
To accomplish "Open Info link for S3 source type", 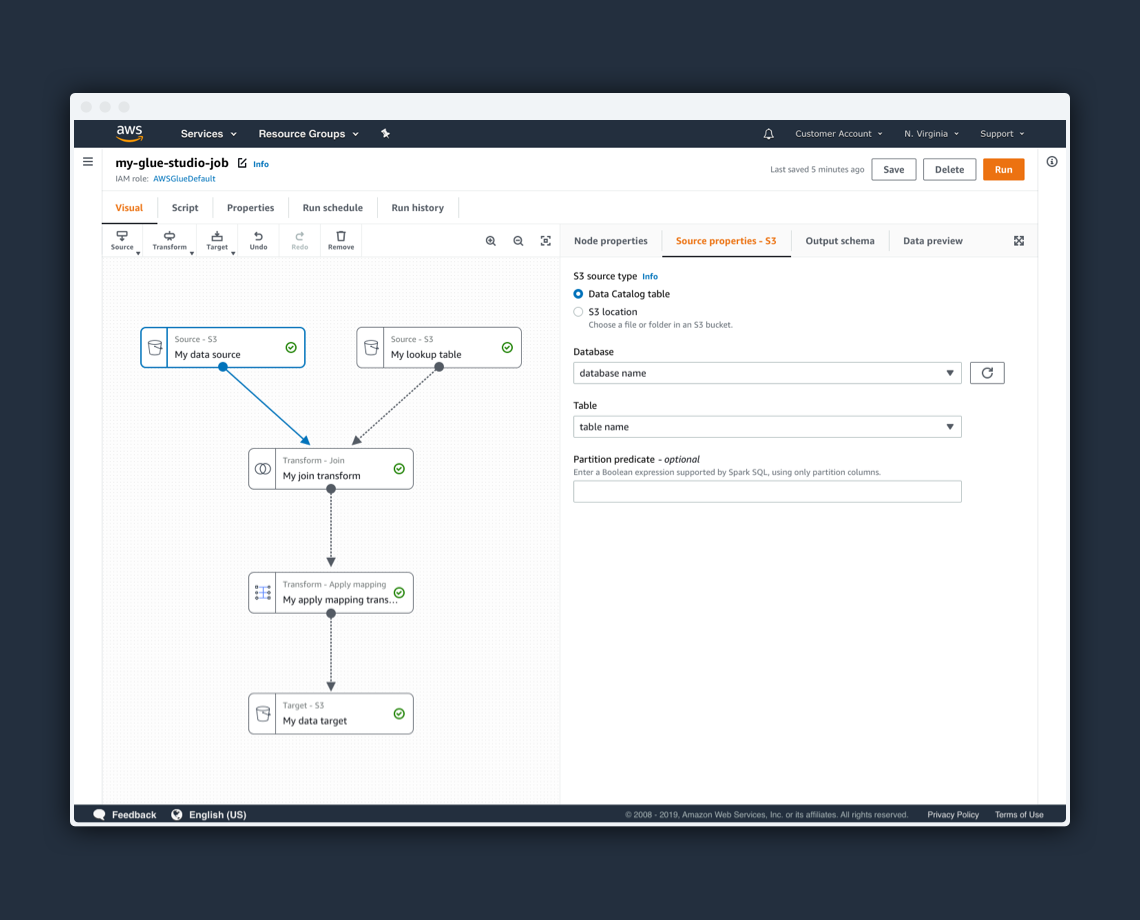I will 650,276.
